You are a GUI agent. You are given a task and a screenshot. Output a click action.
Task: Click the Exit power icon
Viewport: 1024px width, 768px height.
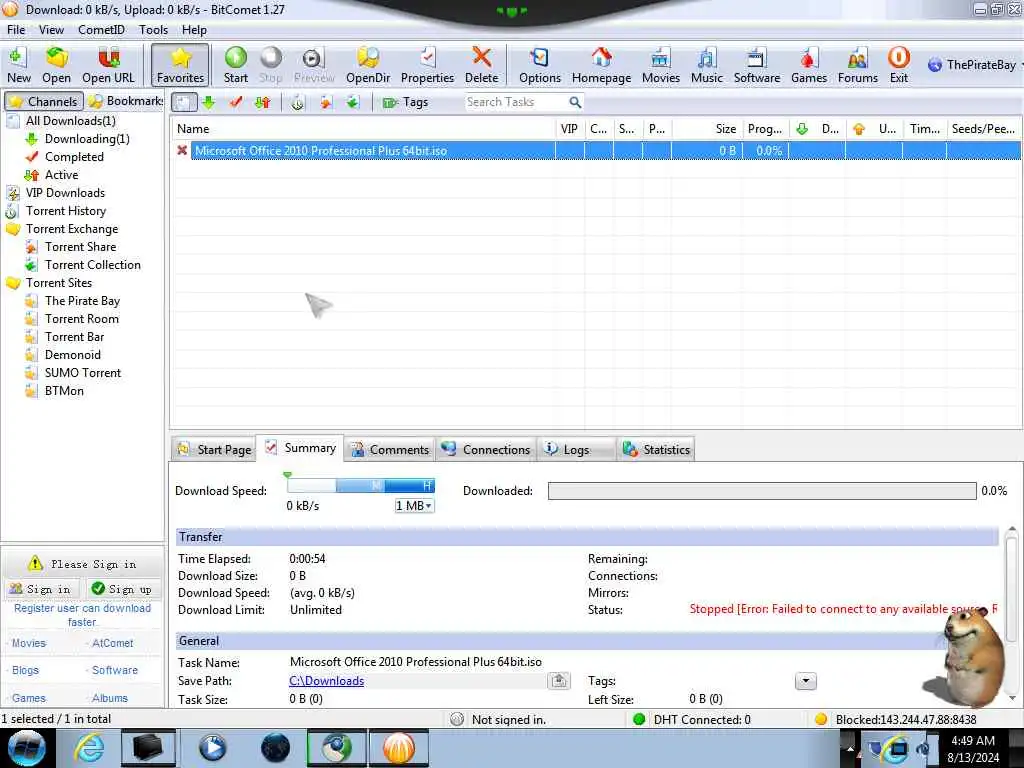[899, 65]
